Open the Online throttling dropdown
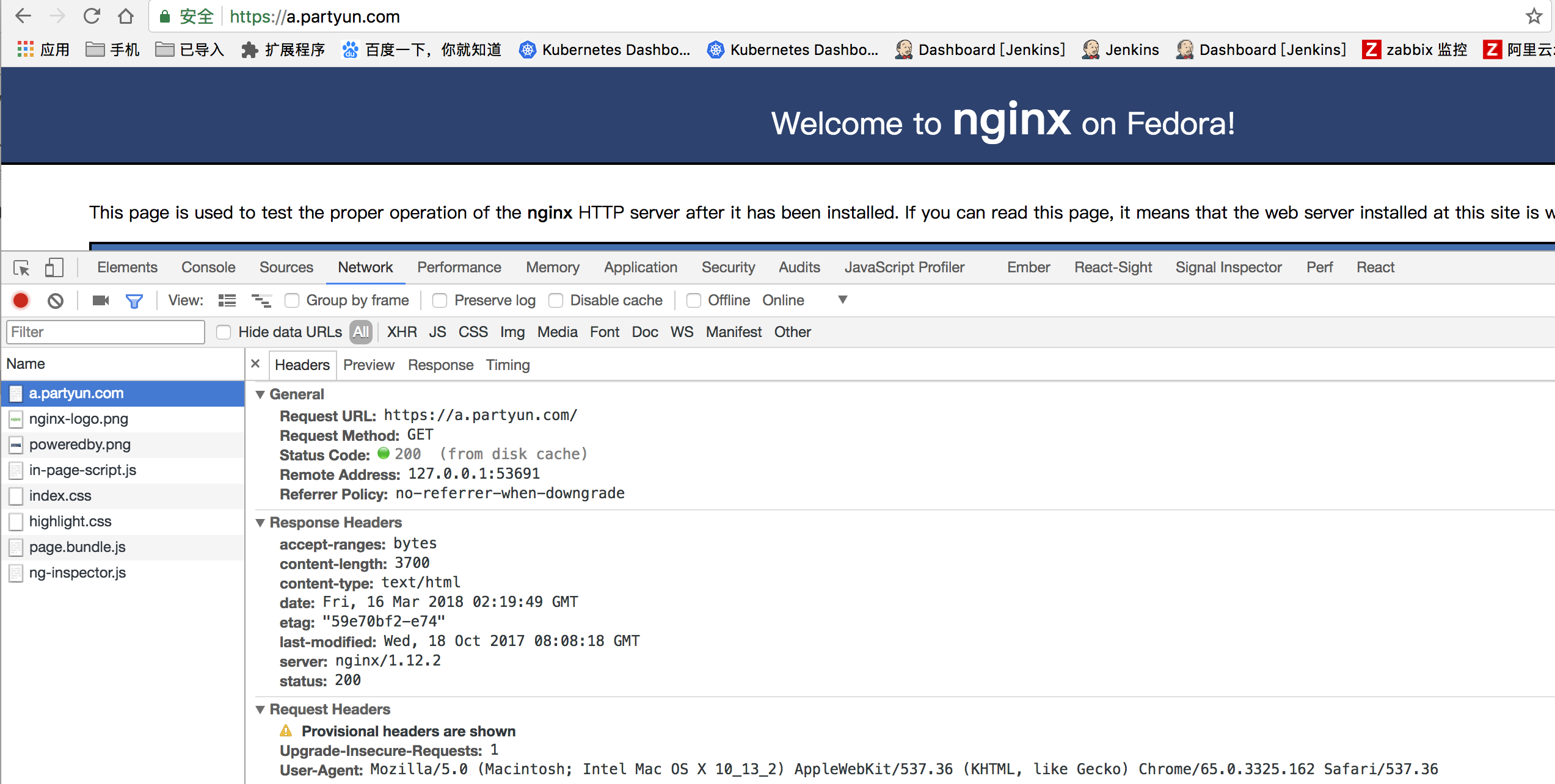 [804, 300]
